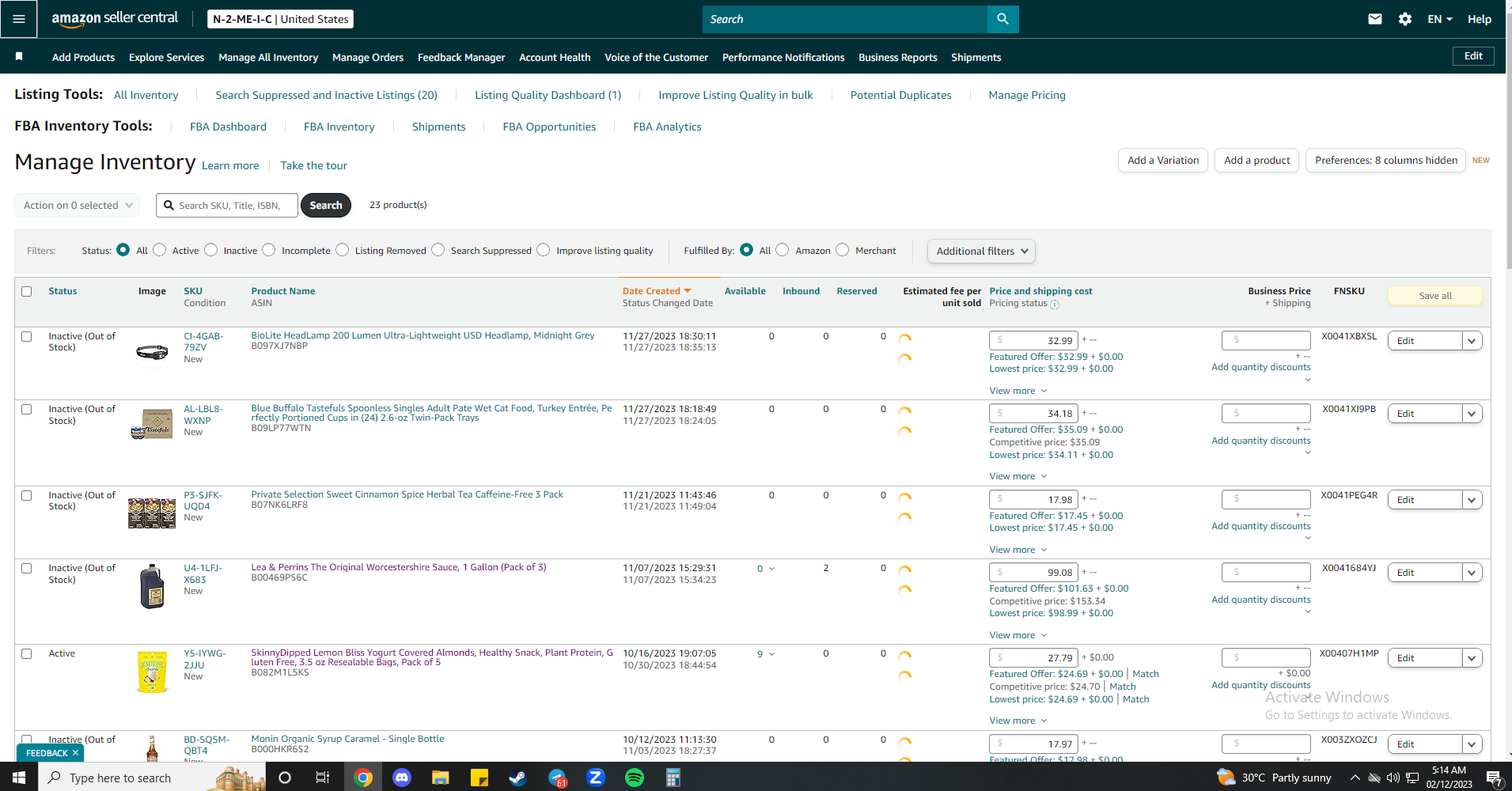This screenshot has width=1512, height=791.
Task: Select the Merchant fulfilled-by radio button
Action: [x=843, y=250]
